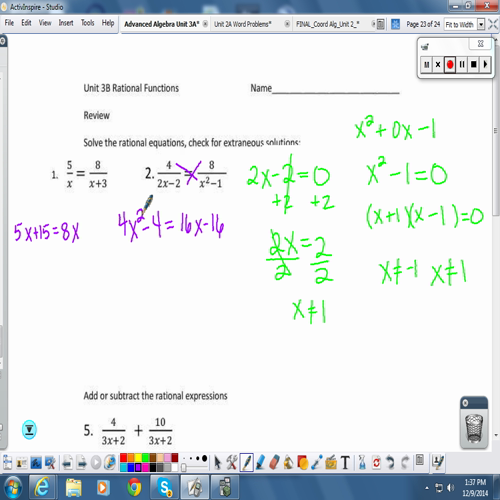Select the largest pen width dot
The height and width of the screenshot is (500, 500).
click(x=204, y=458)
